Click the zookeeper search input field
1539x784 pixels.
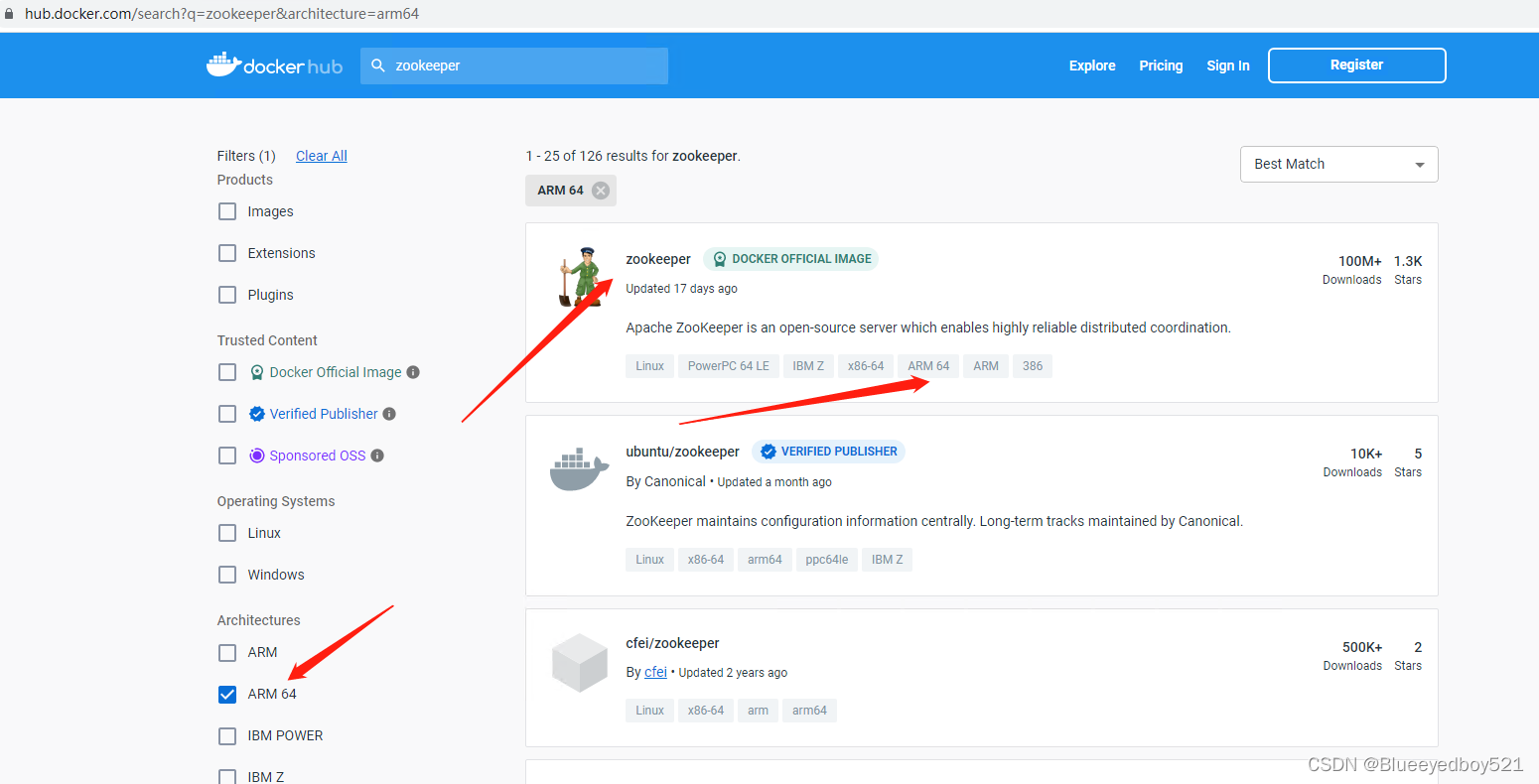point(514,65)
